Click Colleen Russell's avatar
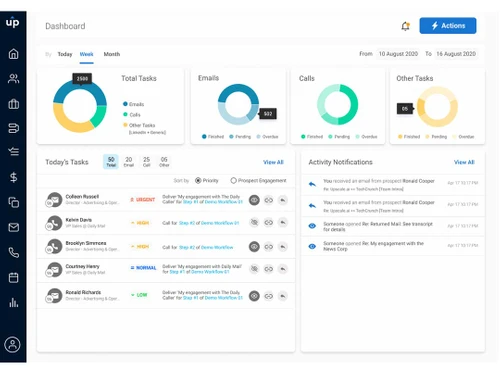Viewport: 500px width, 375px height. 54,200
